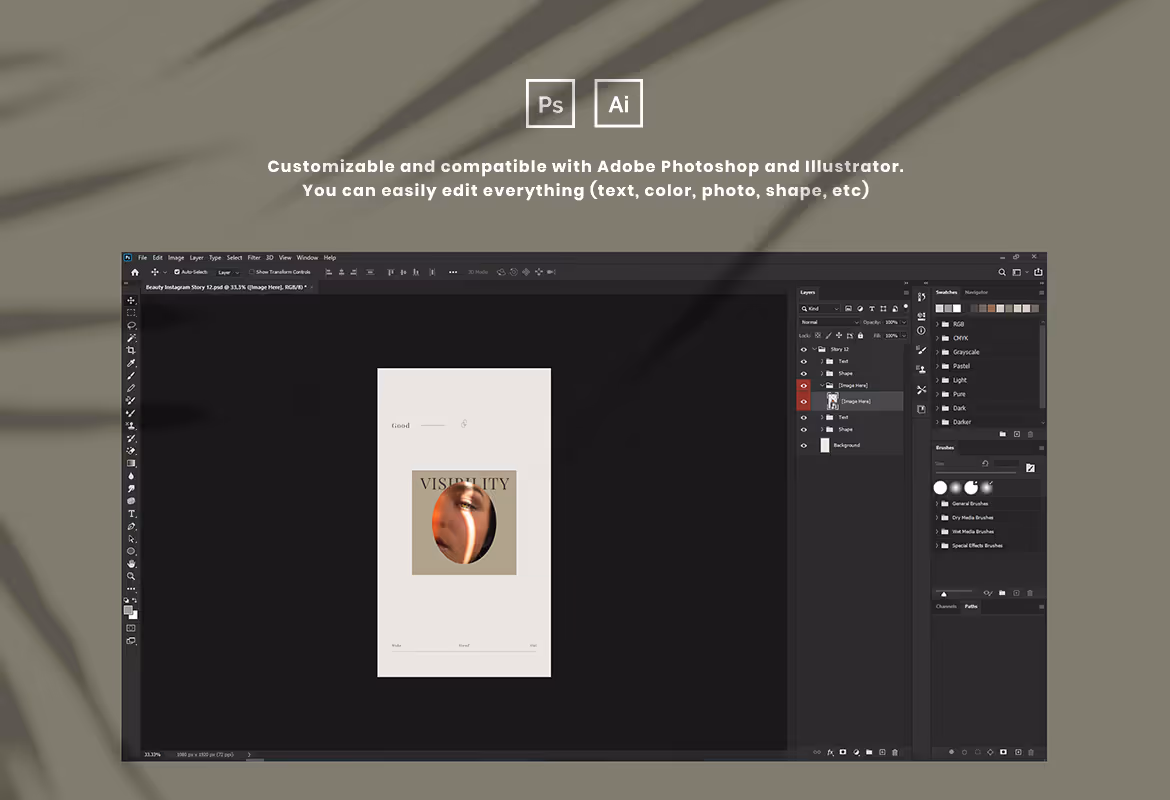Screen dimensions: 1170x800
Task: Hide the Story 12 group
Action: (804, 349)
